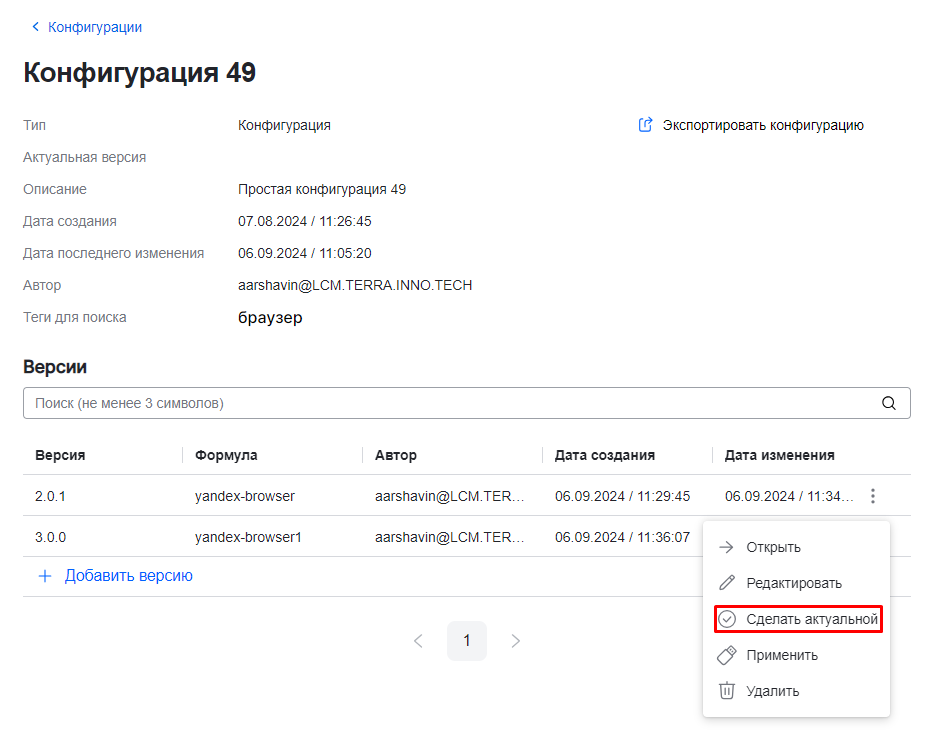Image resolution: width=934 pixels, height=734 pixels.
Task: Click the checkmark circle icon in menu
Action: tap(727, 619)
